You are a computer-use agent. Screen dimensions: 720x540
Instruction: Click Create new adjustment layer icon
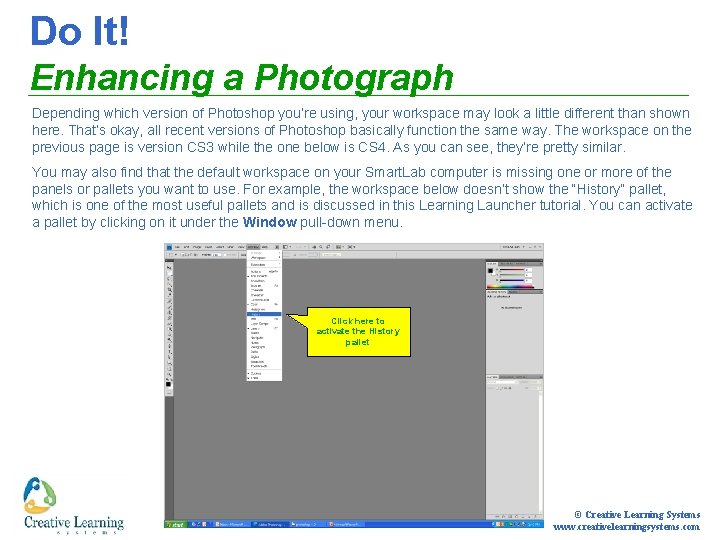coord(516,517)
